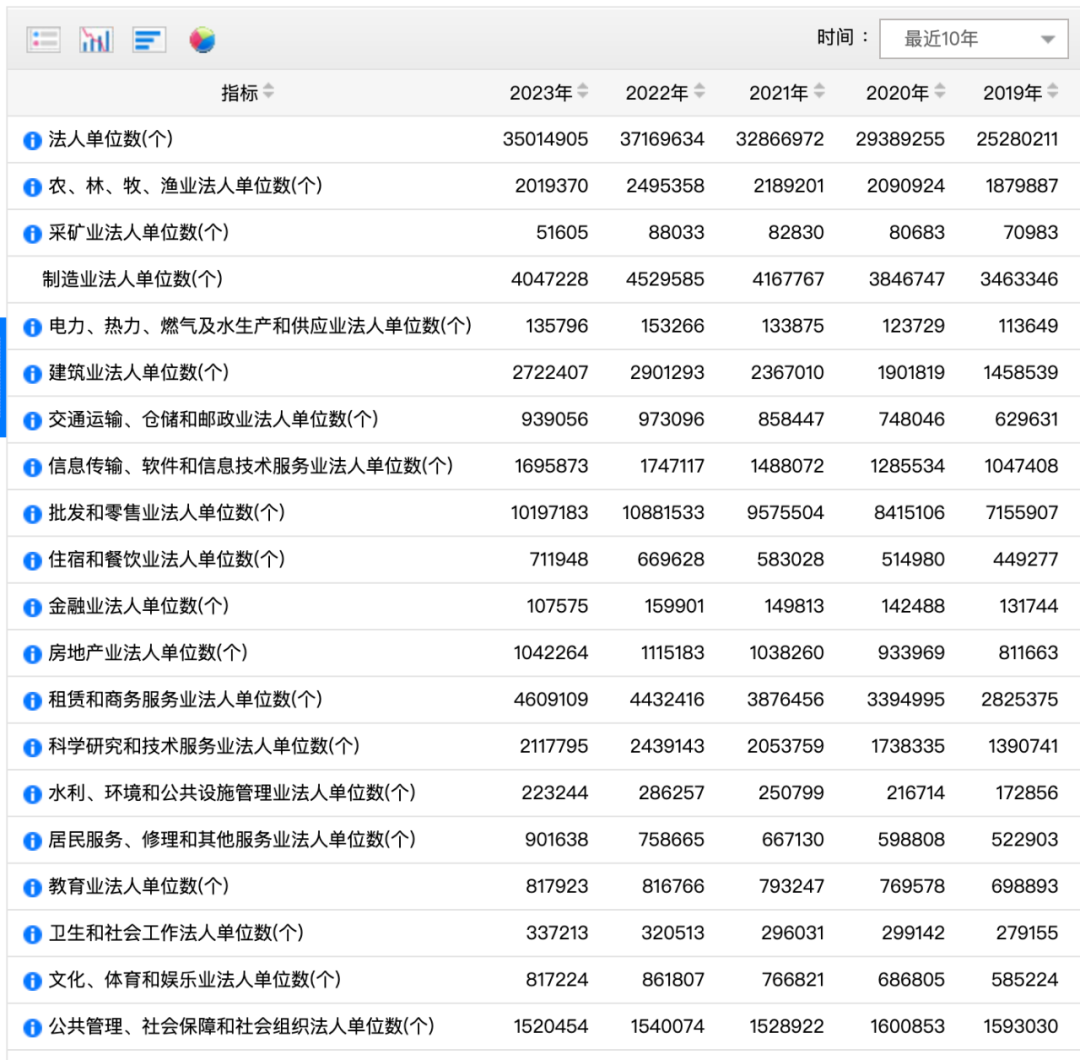The image size is (1080, 1060).
Task: Click the leasing services 2022 value 4432416
Action: tap(667, 700)
